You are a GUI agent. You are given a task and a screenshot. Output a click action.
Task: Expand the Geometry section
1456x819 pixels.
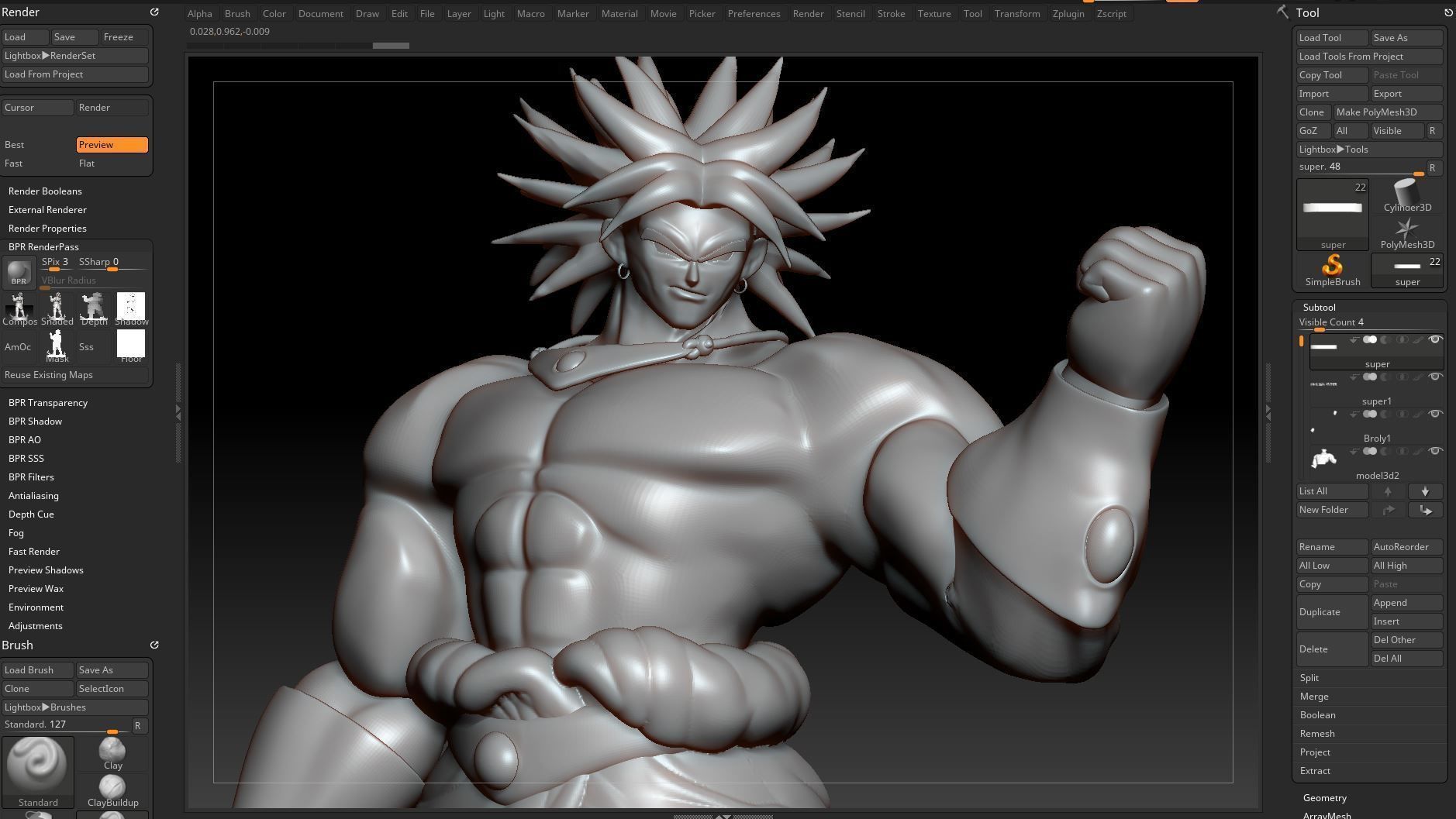pos(1324,798)
